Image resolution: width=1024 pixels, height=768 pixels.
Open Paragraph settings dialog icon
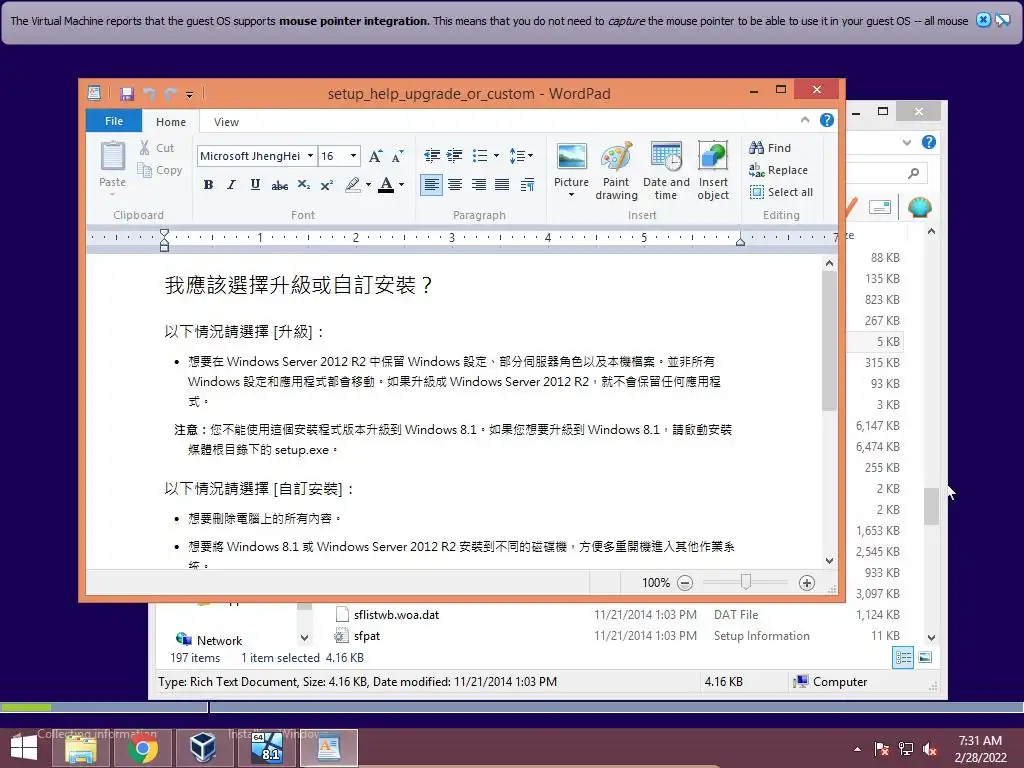coord(527,185)
